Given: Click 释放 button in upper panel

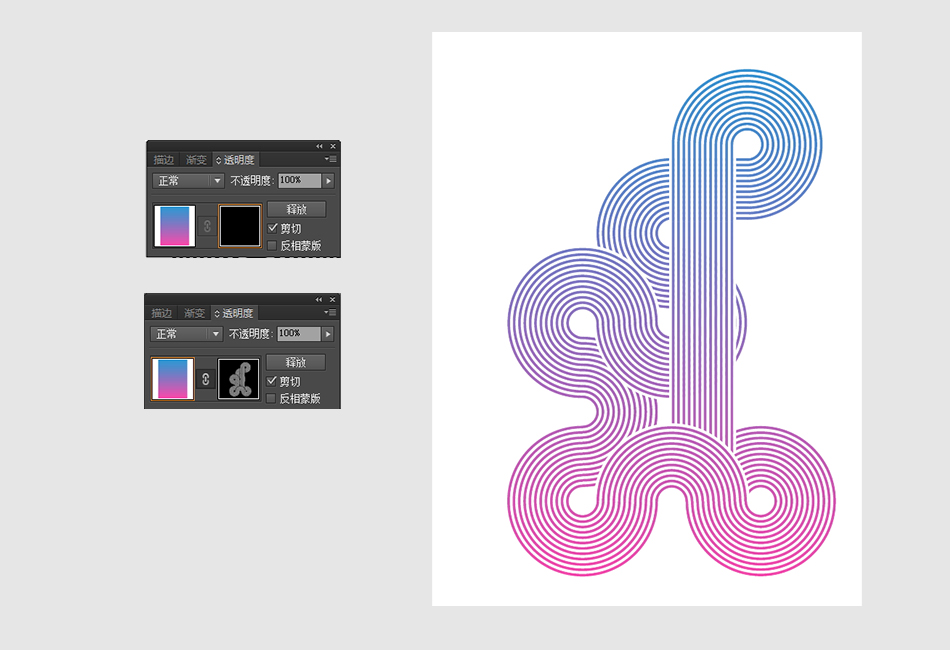Looking at the screenshot, I should (x=296, y=209).
